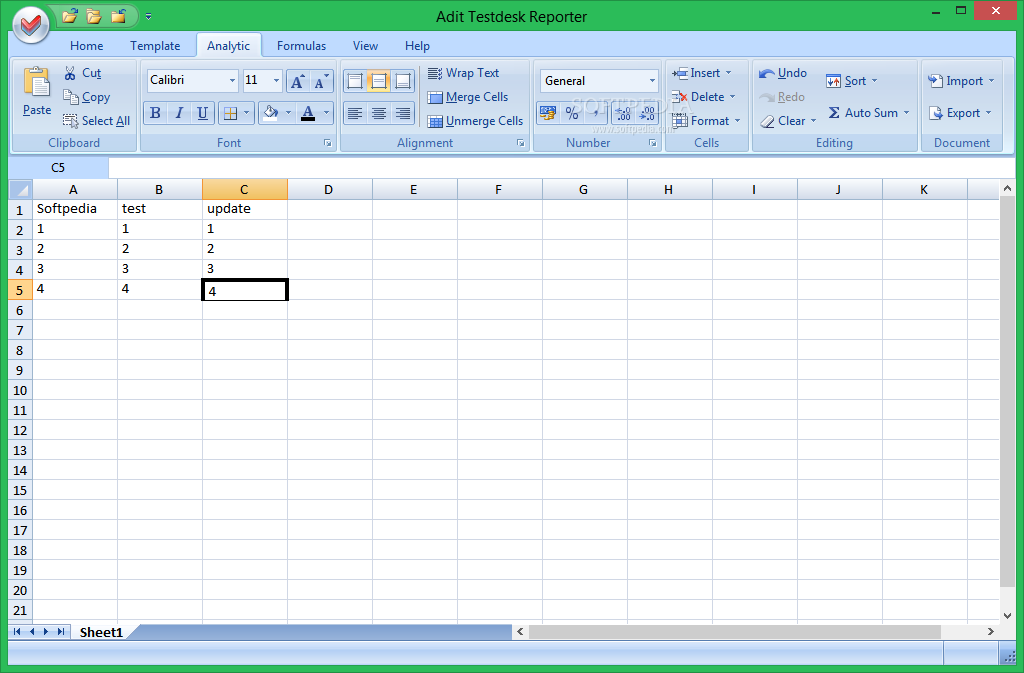
Task: Click the Export document icon
Action: tap(935, 113)
